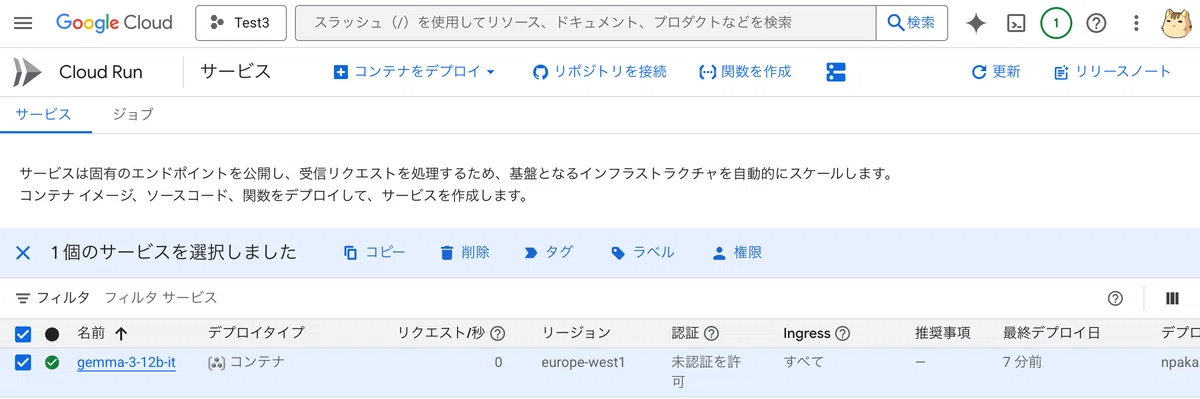Screen dimensions: 1200x399
Task: Click the リージョン column header
Action: coord(576,334)
